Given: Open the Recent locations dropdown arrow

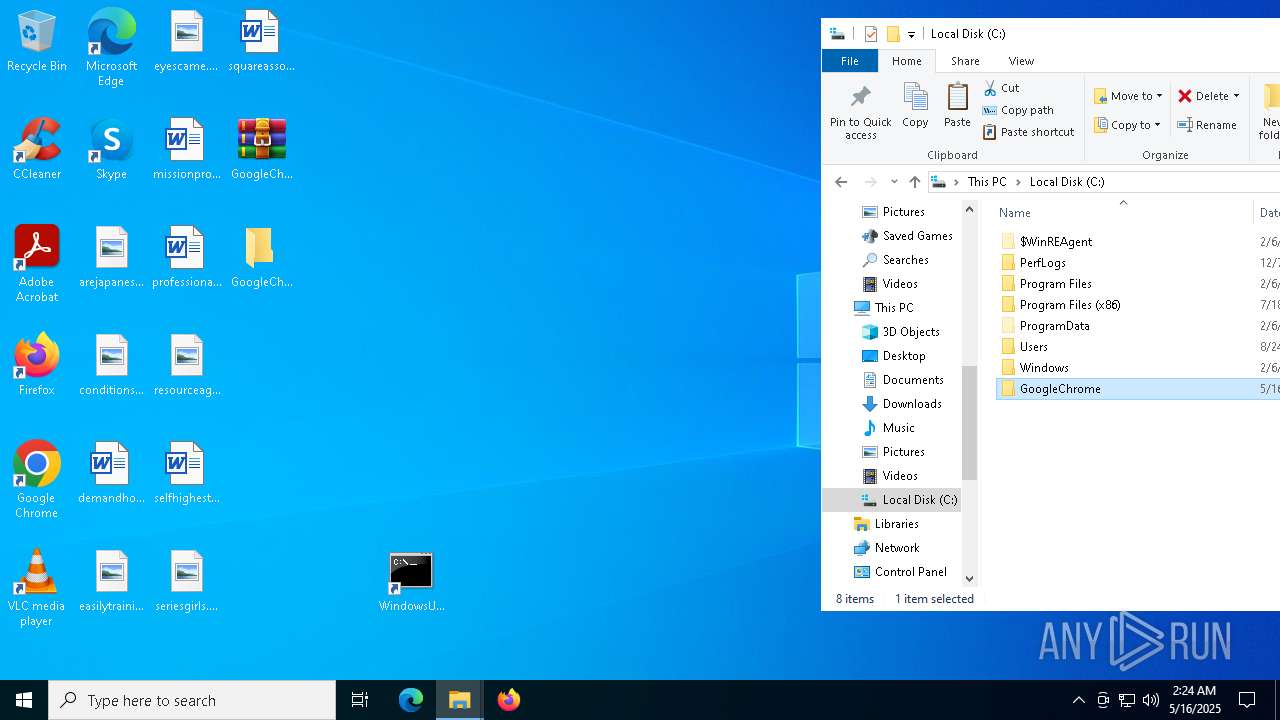Looking at the screenshot, I should tap(894, 182).
